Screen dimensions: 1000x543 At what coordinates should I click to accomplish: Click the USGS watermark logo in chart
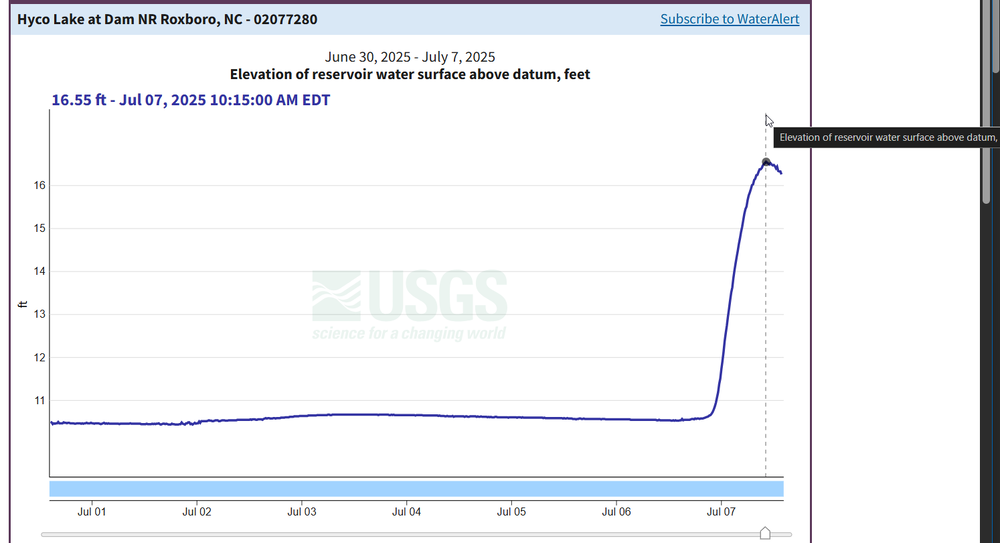[x=409, y=305]
